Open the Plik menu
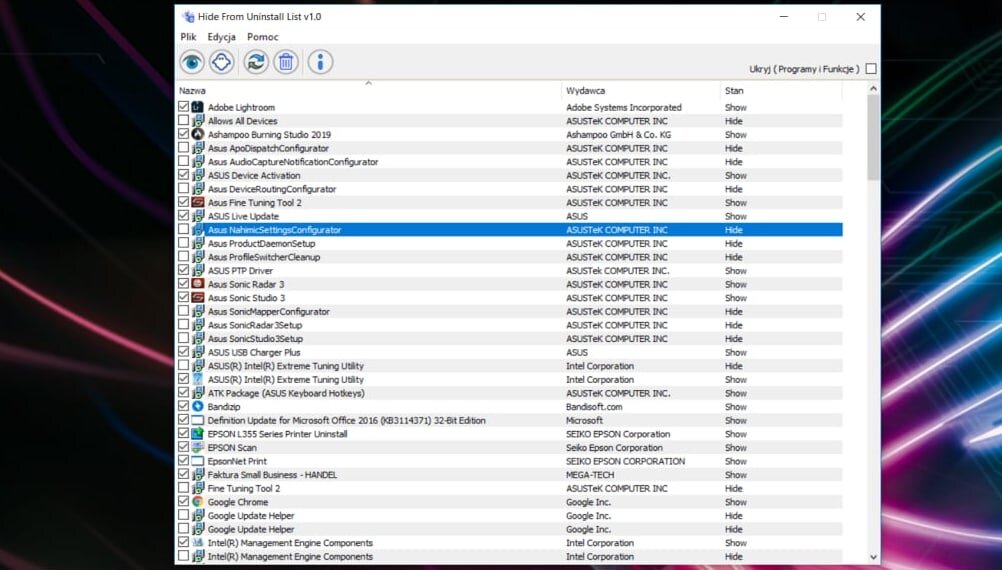This screenshot has width=1002, height=570. [x=188, y=37]
